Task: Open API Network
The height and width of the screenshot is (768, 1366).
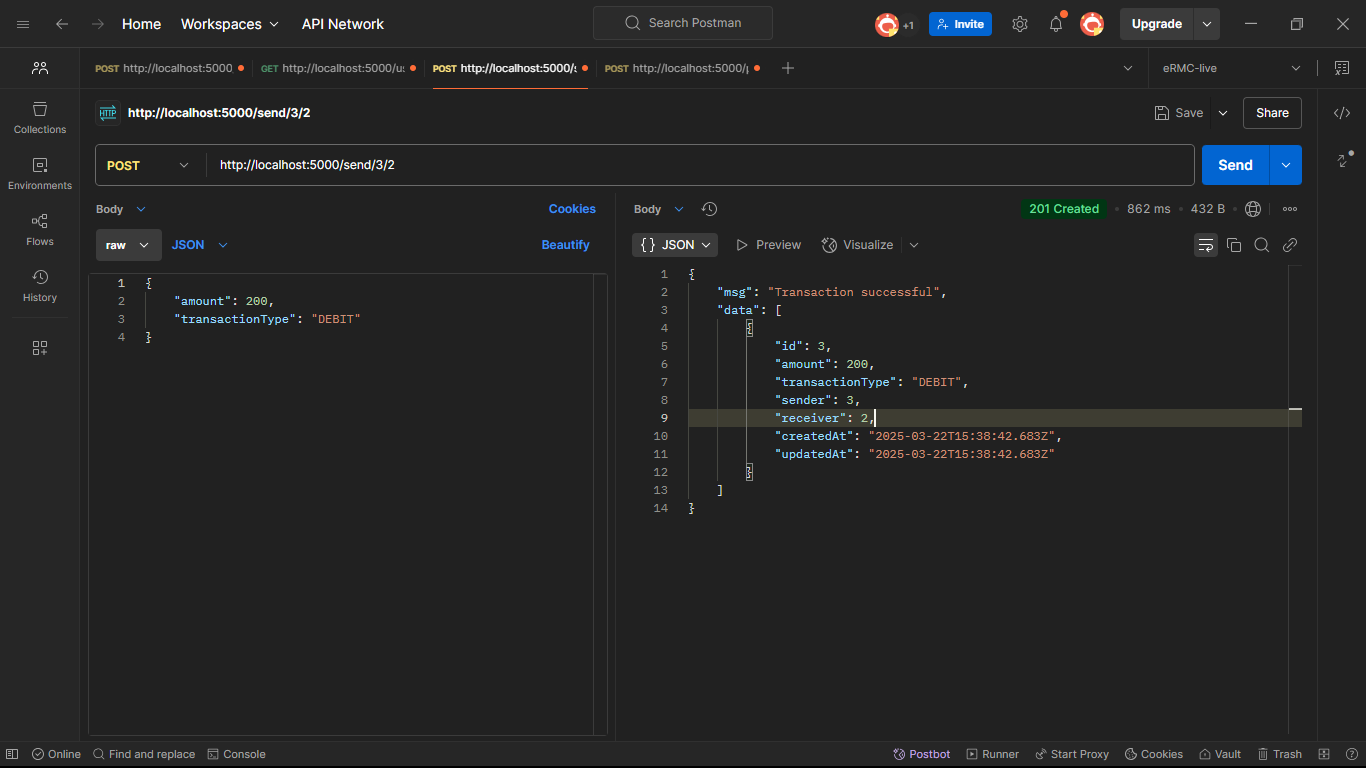Action: click(x=343, y=24)
